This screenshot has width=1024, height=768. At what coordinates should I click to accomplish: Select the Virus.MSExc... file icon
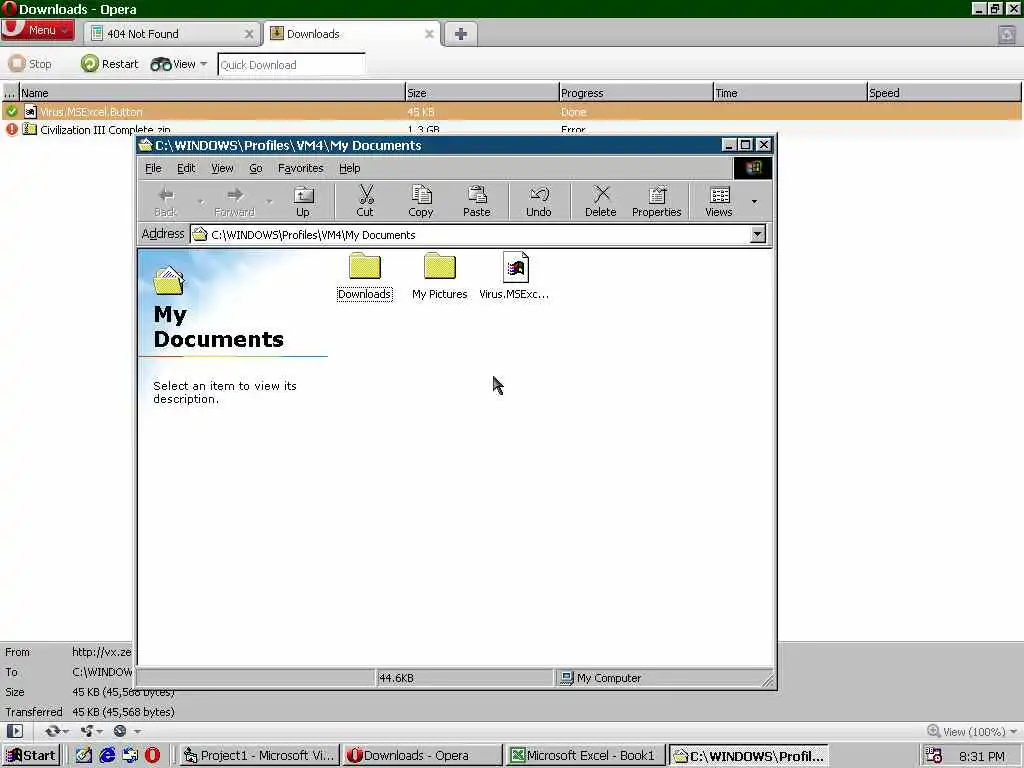(x=515, y=276)
